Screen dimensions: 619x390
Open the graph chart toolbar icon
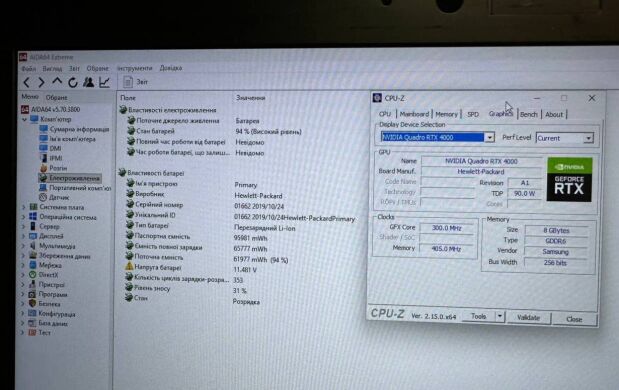104,82
